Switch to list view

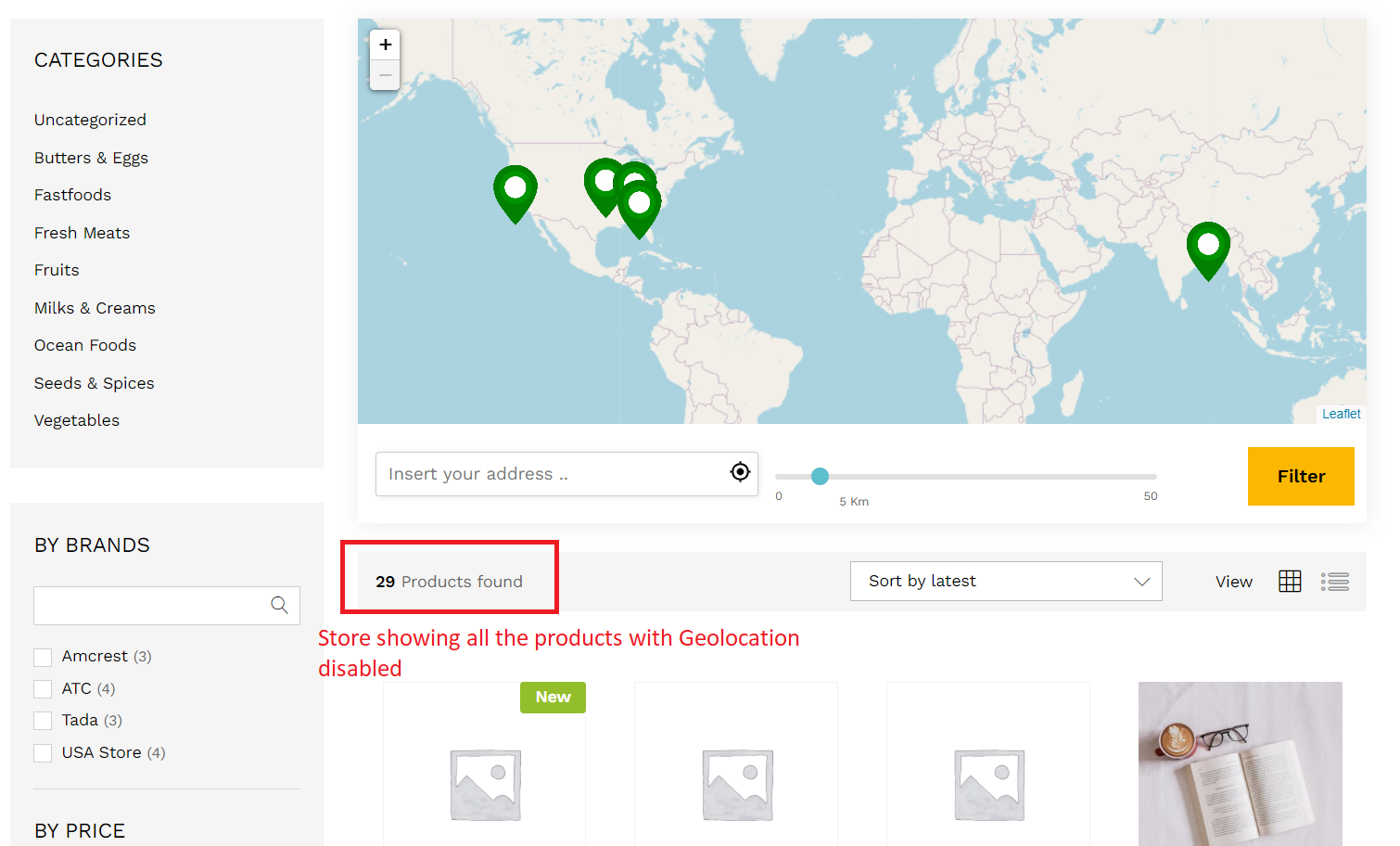(1335, 581)
